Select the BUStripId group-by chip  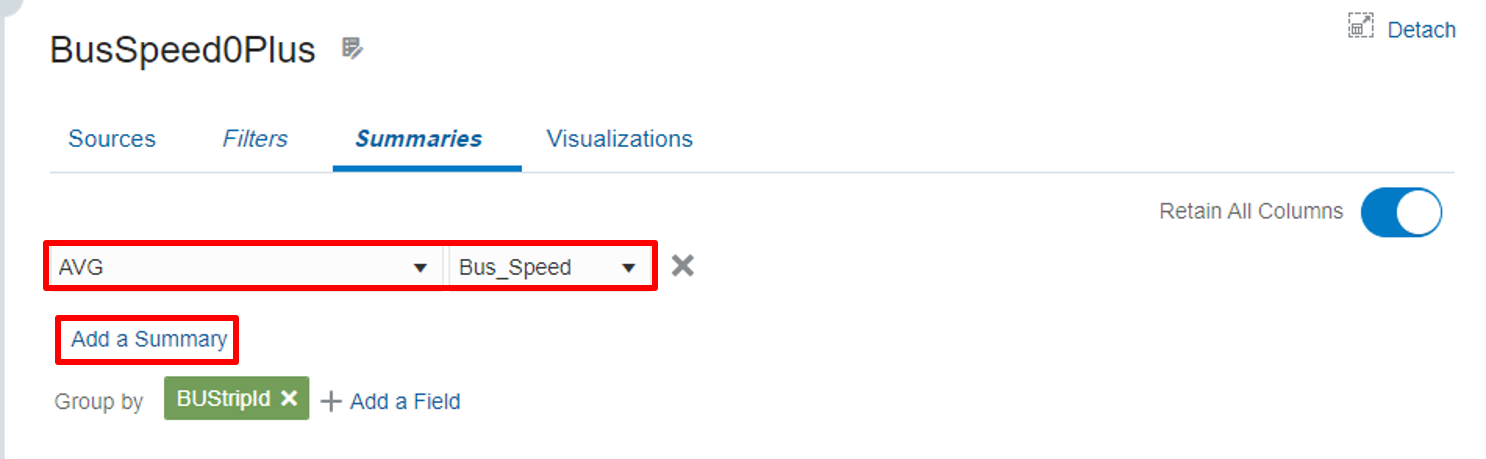224,398
